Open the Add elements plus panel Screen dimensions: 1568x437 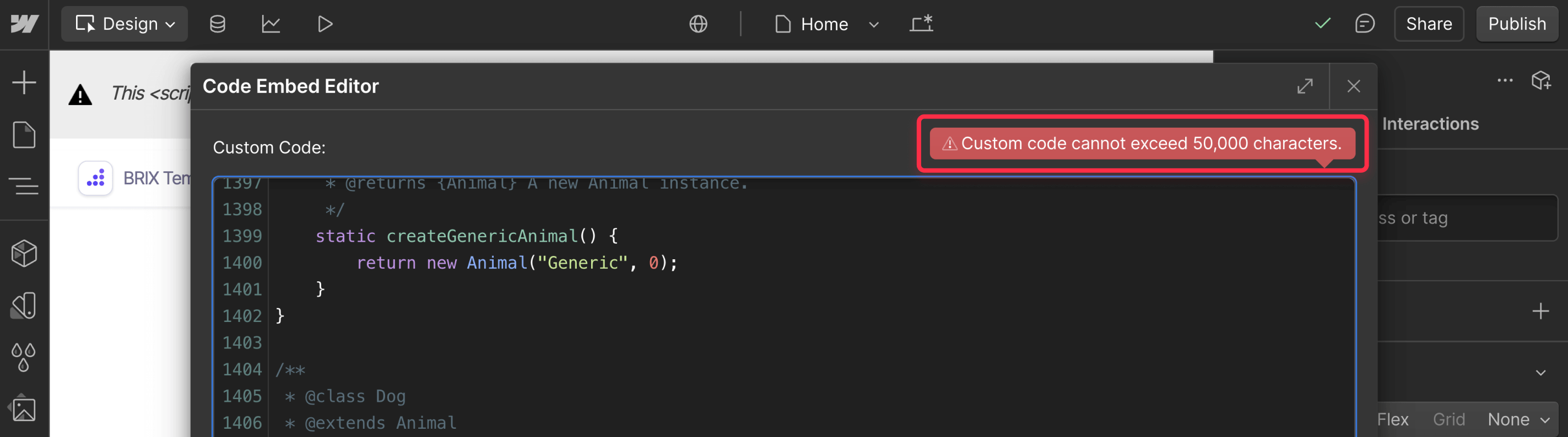click(24, 82)
